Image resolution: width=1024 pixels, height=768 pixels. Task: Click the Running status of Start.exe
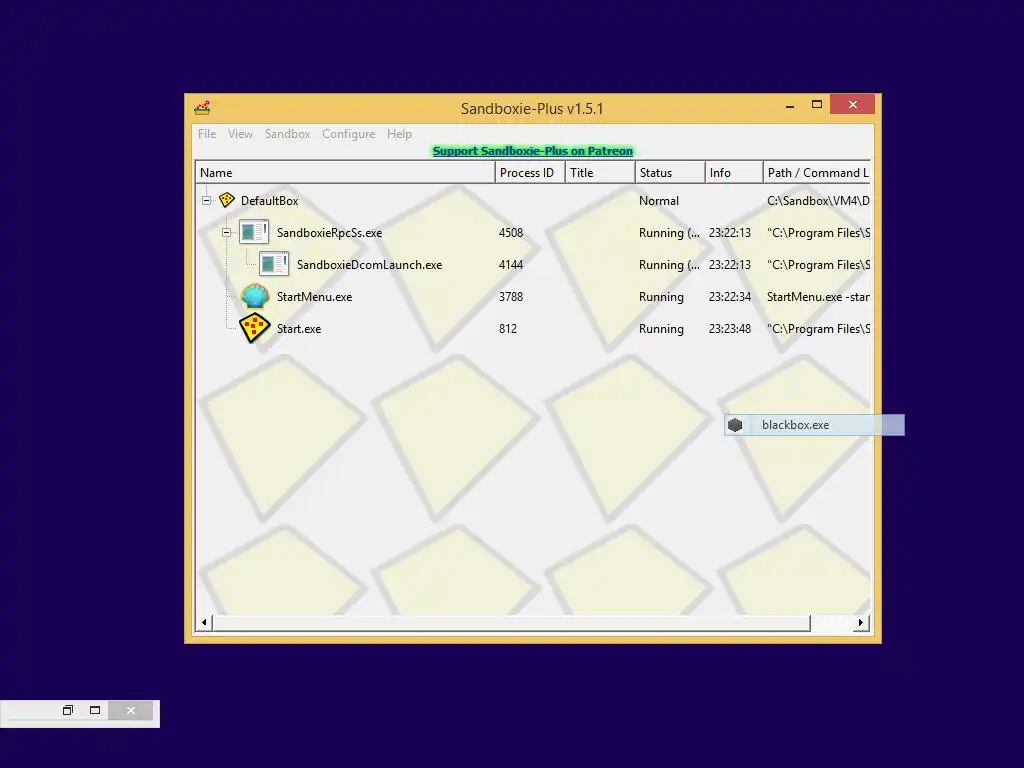tap(662, 328)
